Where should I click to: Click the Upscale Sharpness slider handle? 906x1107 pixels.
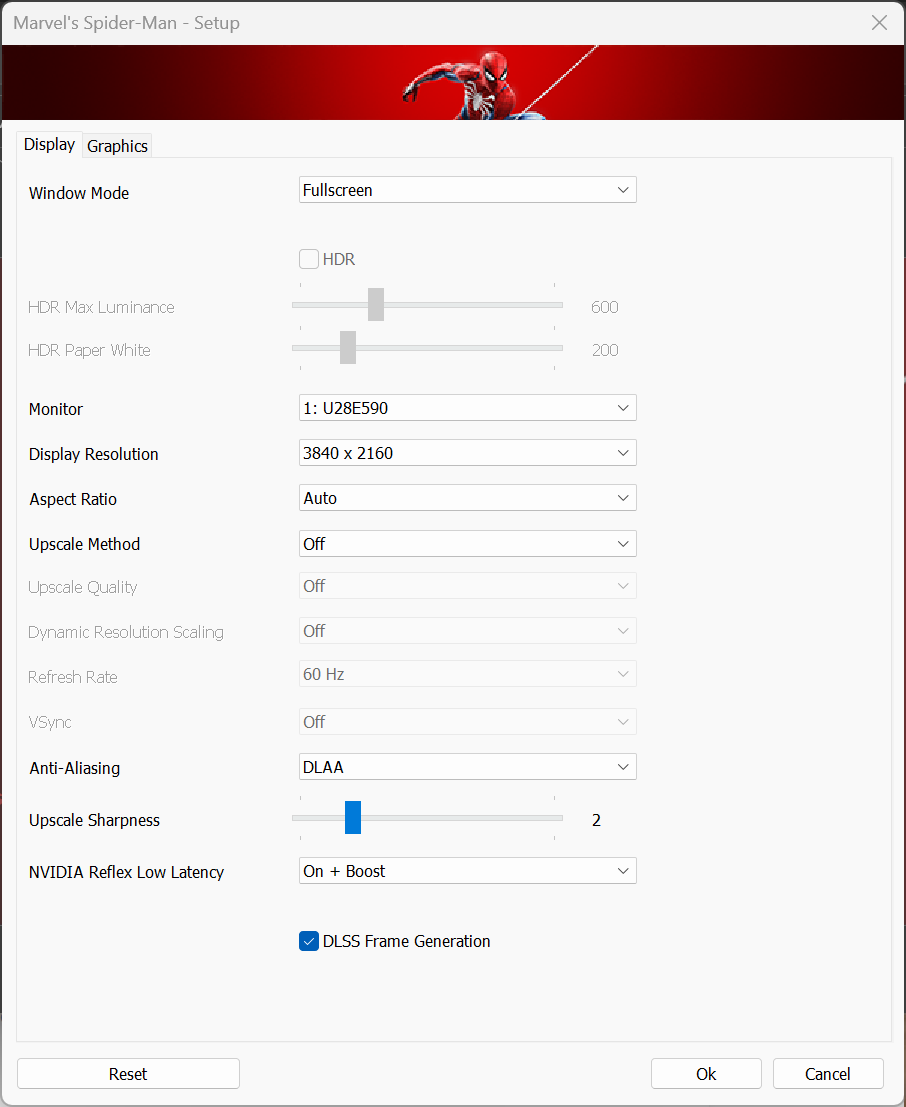[x=353, y=818]
